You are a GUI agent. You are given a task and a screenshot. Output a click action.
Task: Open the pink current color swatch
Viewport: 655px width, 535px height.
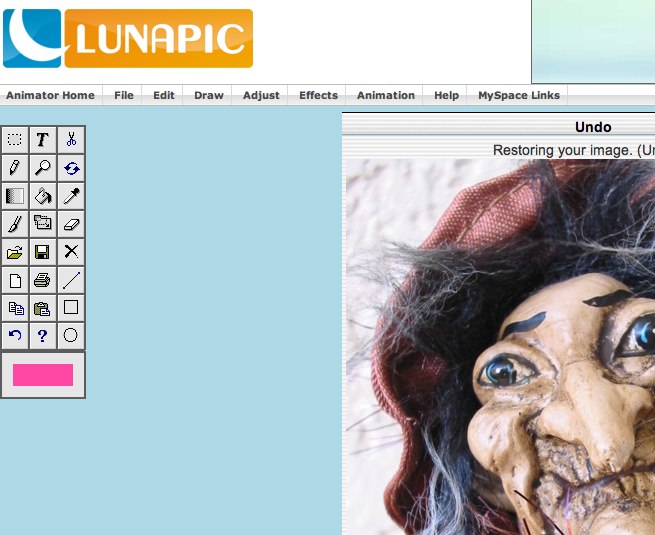[x=43, y=375]
